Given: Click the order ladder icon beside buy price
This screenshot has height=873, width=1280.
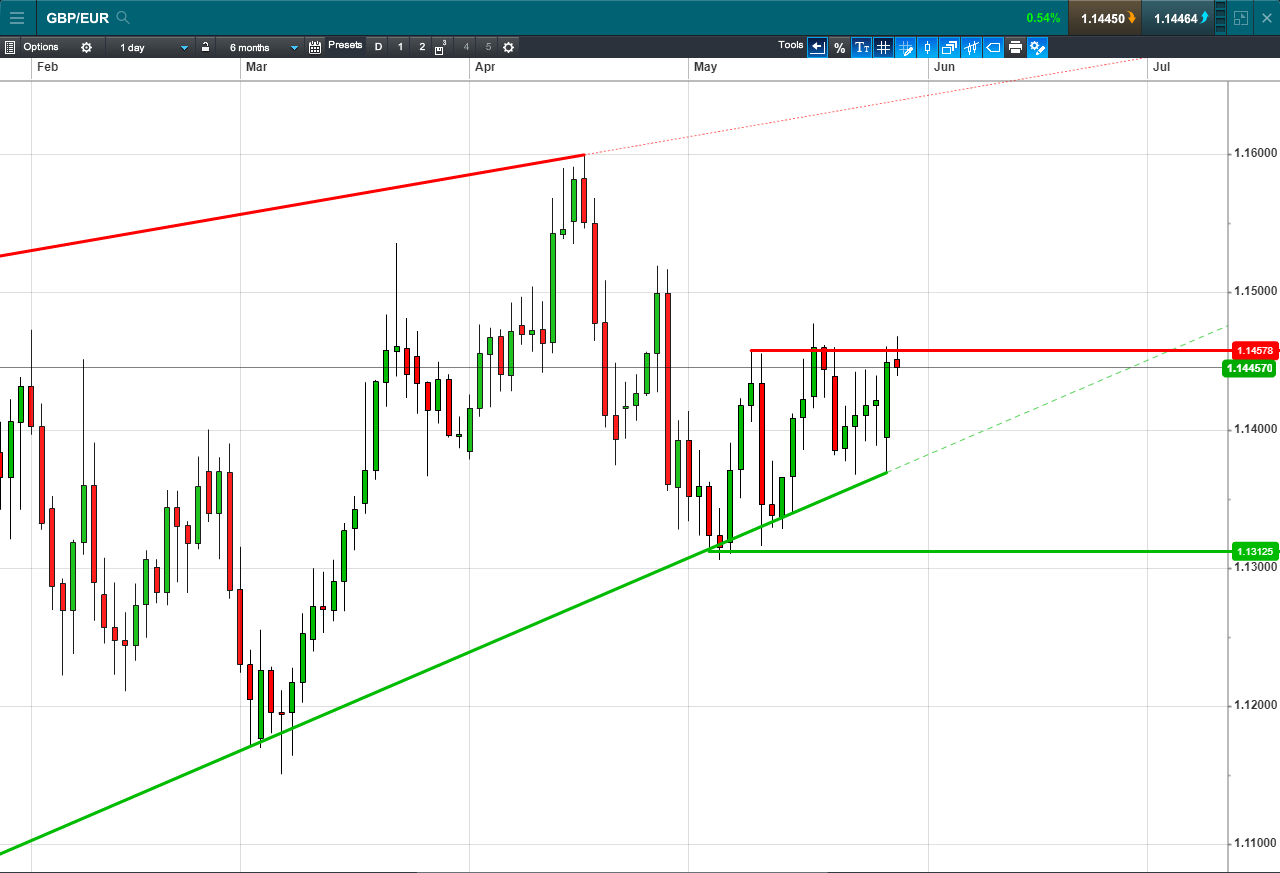Looking at the screenshot, I should [1219, 18].
